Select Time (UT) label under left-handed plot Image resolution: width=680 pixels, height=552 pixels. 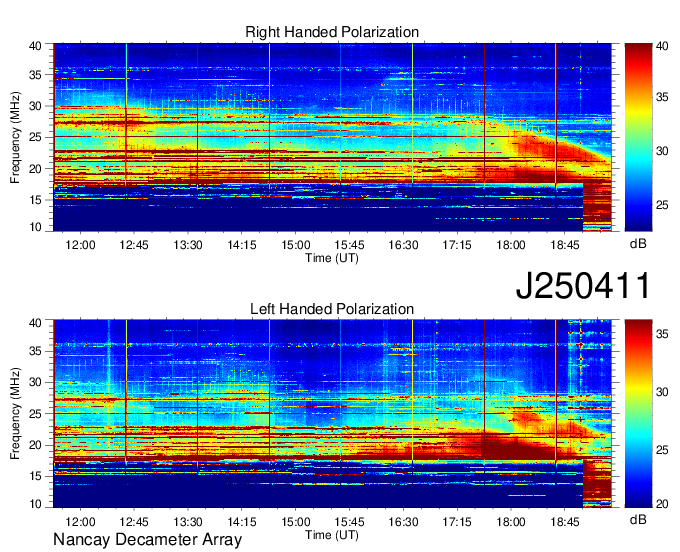pos(332,535)
